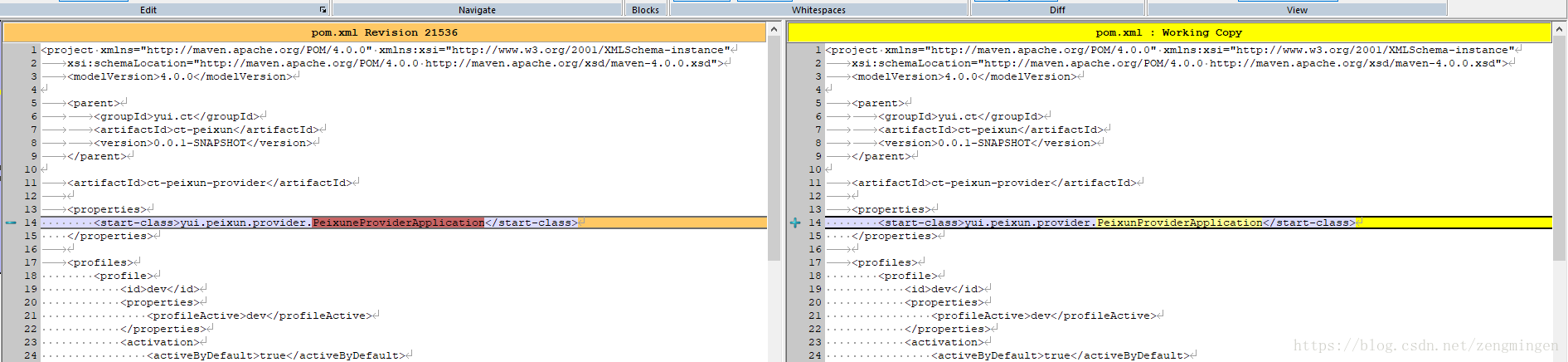The width and height of the screenshot is (1568, 362).
Task: Click 'xsi:schemaLocation' line in Revision 21536 pane
Action: [x=396, y=63]
